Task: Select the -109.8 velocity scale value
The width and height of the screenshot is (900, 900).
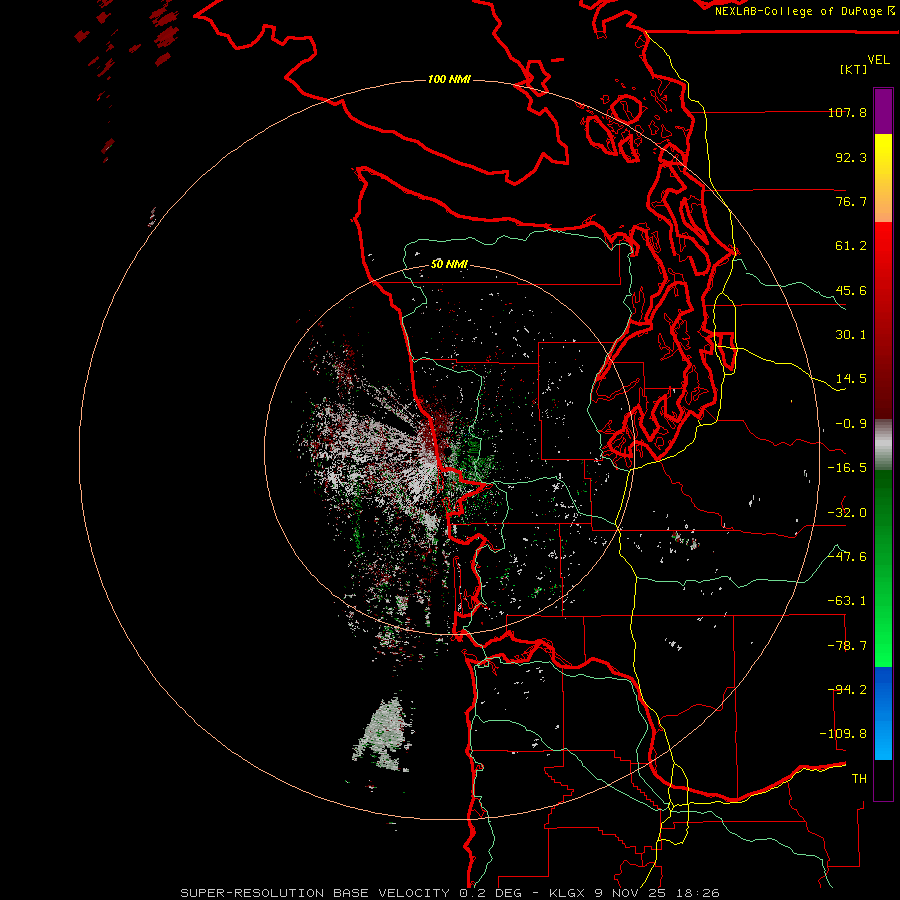Action: (843, 734)
